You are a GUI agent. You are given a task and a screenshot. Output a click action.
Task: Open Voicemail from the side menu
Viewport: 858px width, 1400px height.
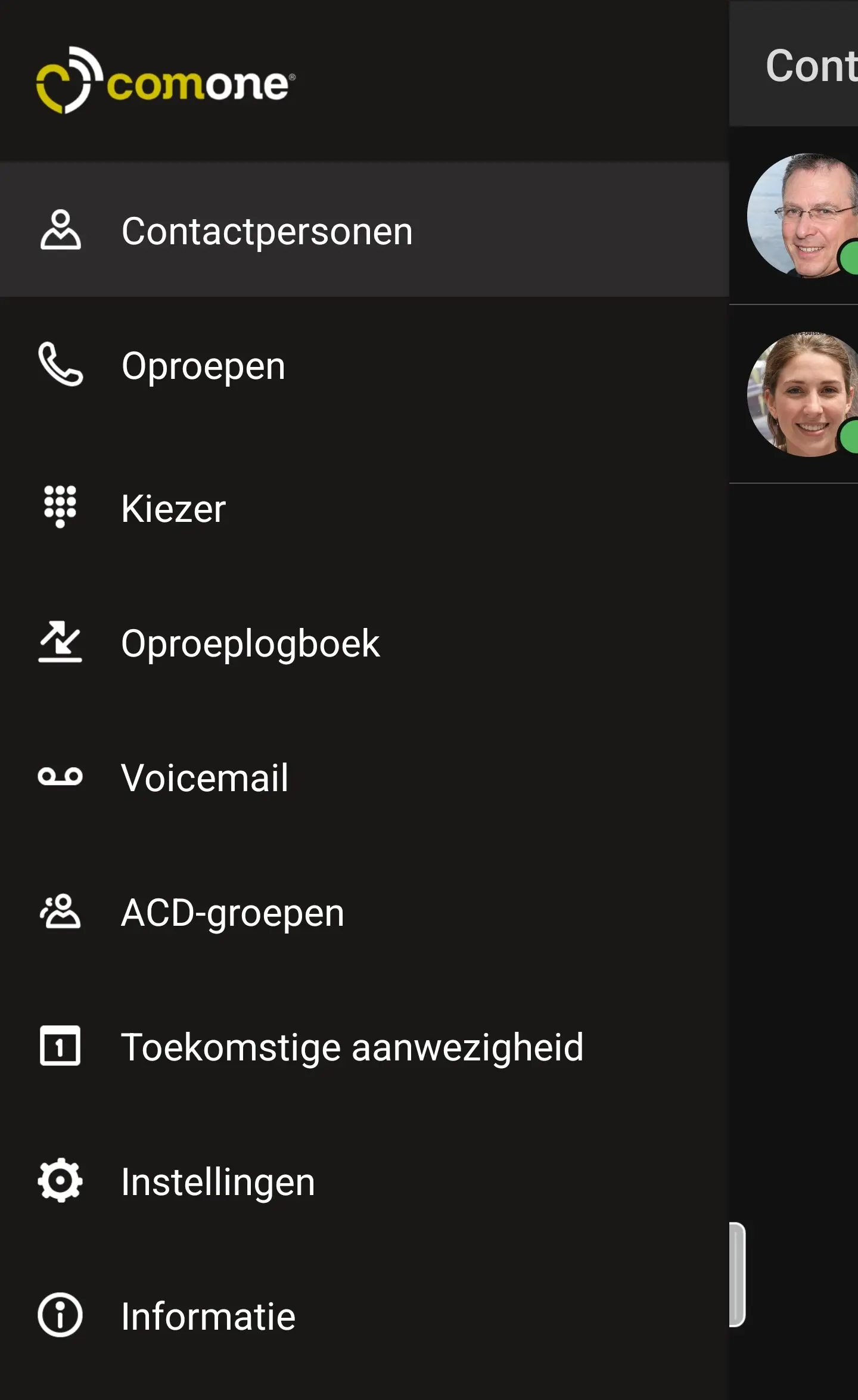pyautogui.click(x=204, y=778)
